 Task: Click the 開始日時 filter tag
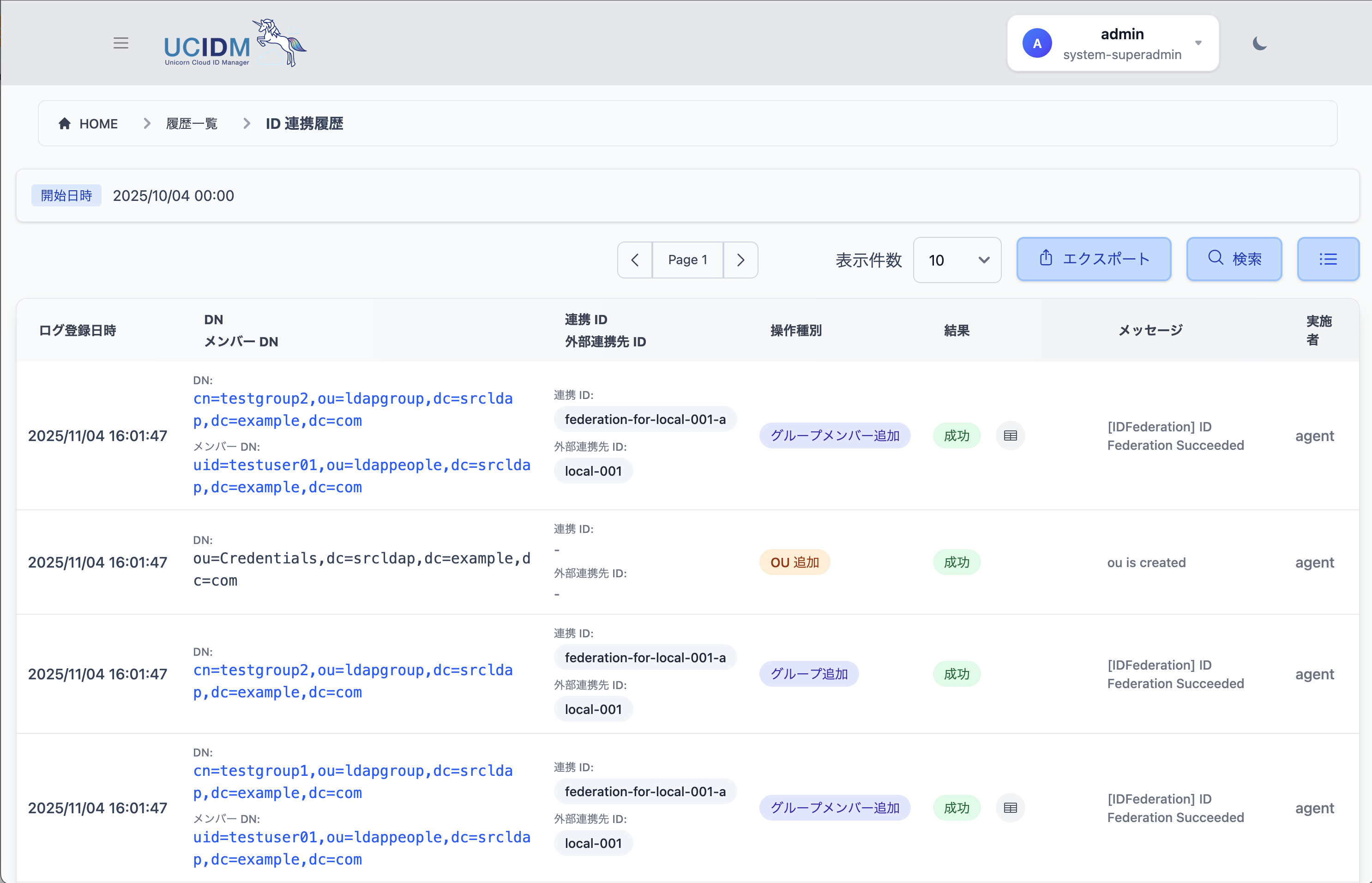tap(66, 195)
